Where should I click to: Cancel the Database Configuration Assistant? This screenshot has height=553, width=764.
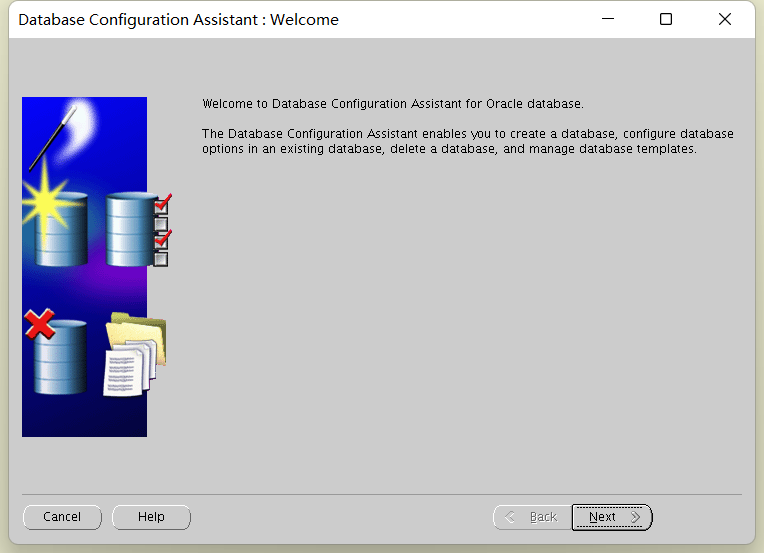point(62,517)
